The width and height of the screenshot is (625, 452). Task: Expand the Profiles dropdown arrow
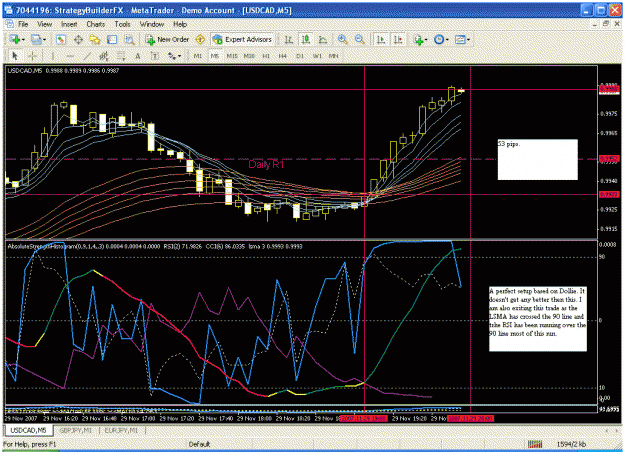coord(44,39)
